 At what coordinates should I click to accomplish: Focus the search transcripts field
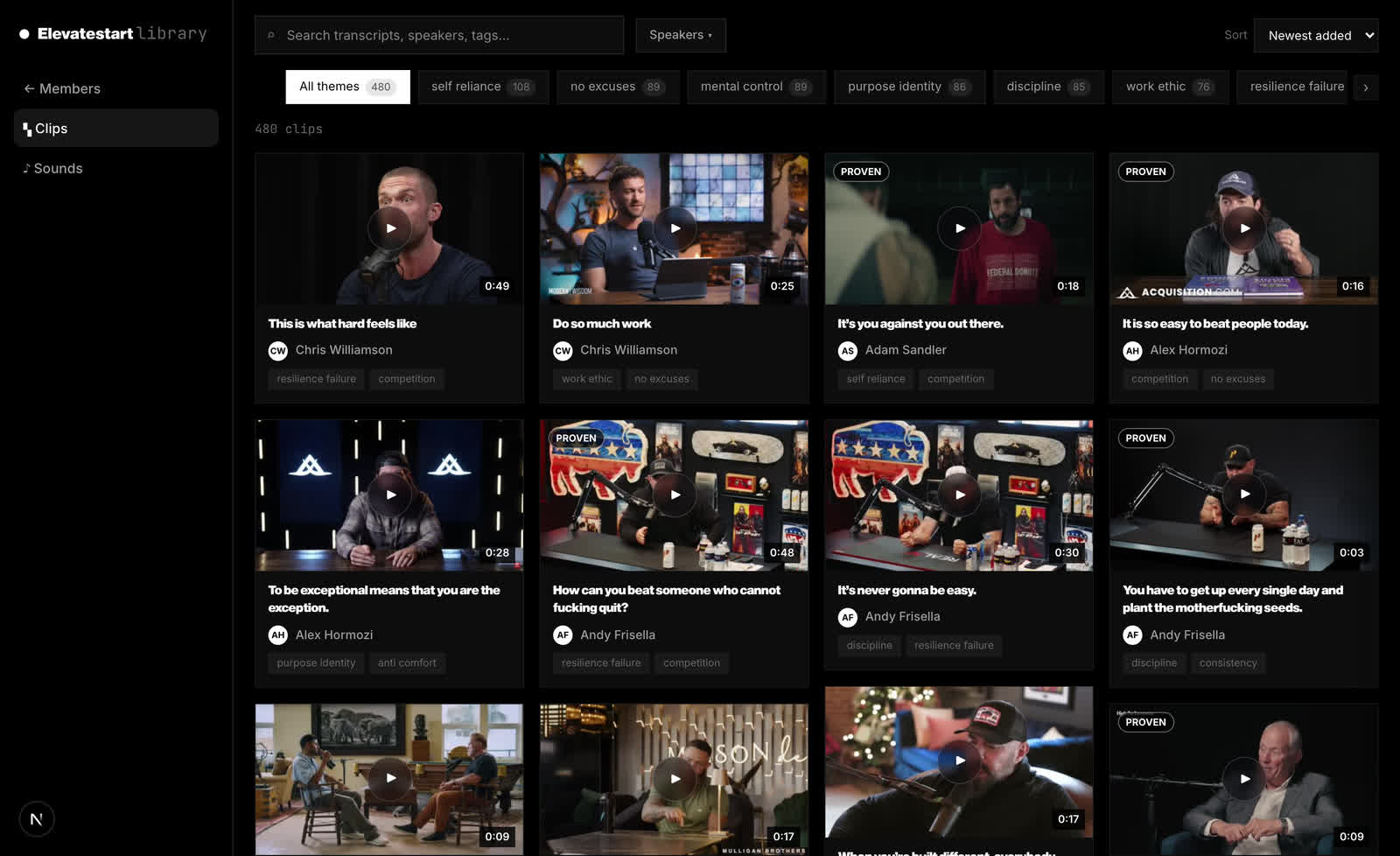point(439,35)
